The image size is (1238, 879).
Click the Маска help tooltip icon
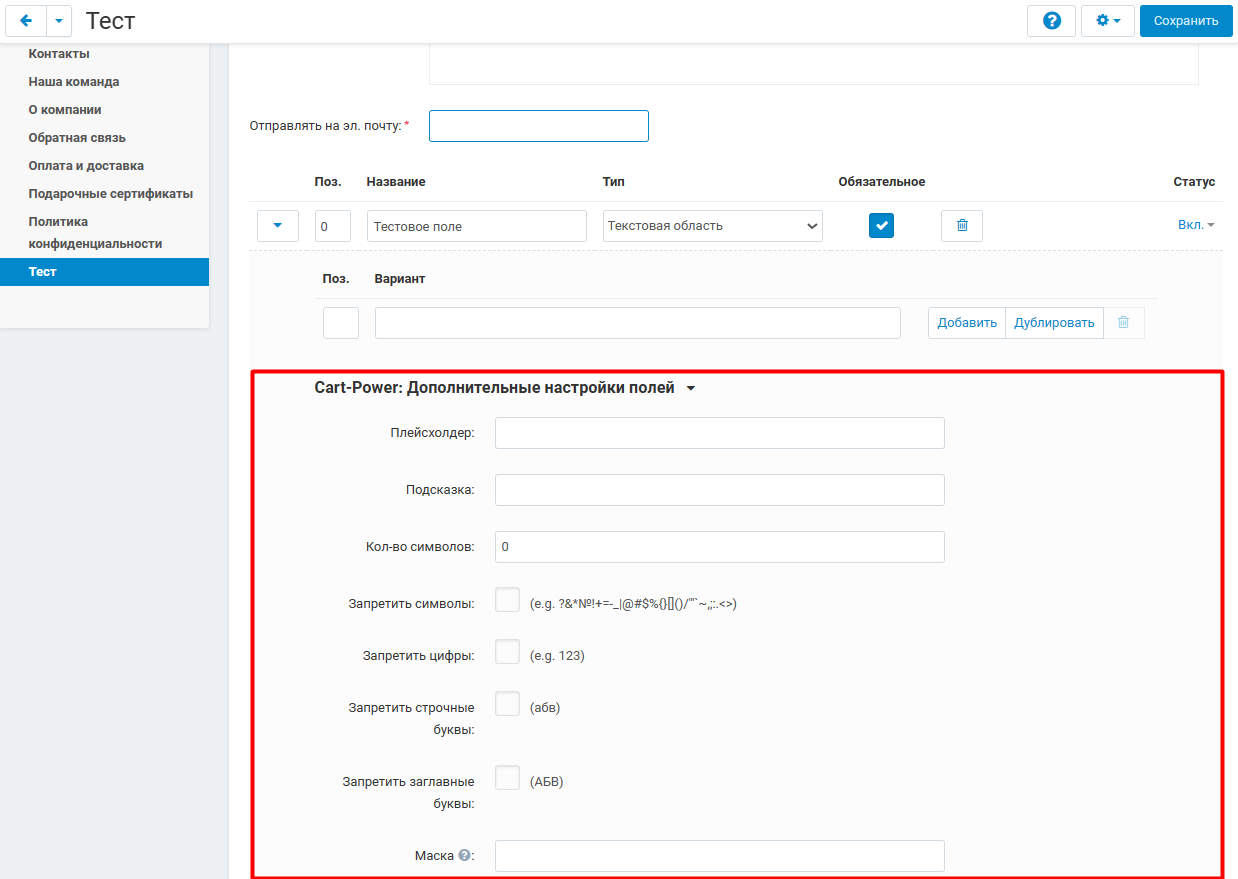click(464, 856)
